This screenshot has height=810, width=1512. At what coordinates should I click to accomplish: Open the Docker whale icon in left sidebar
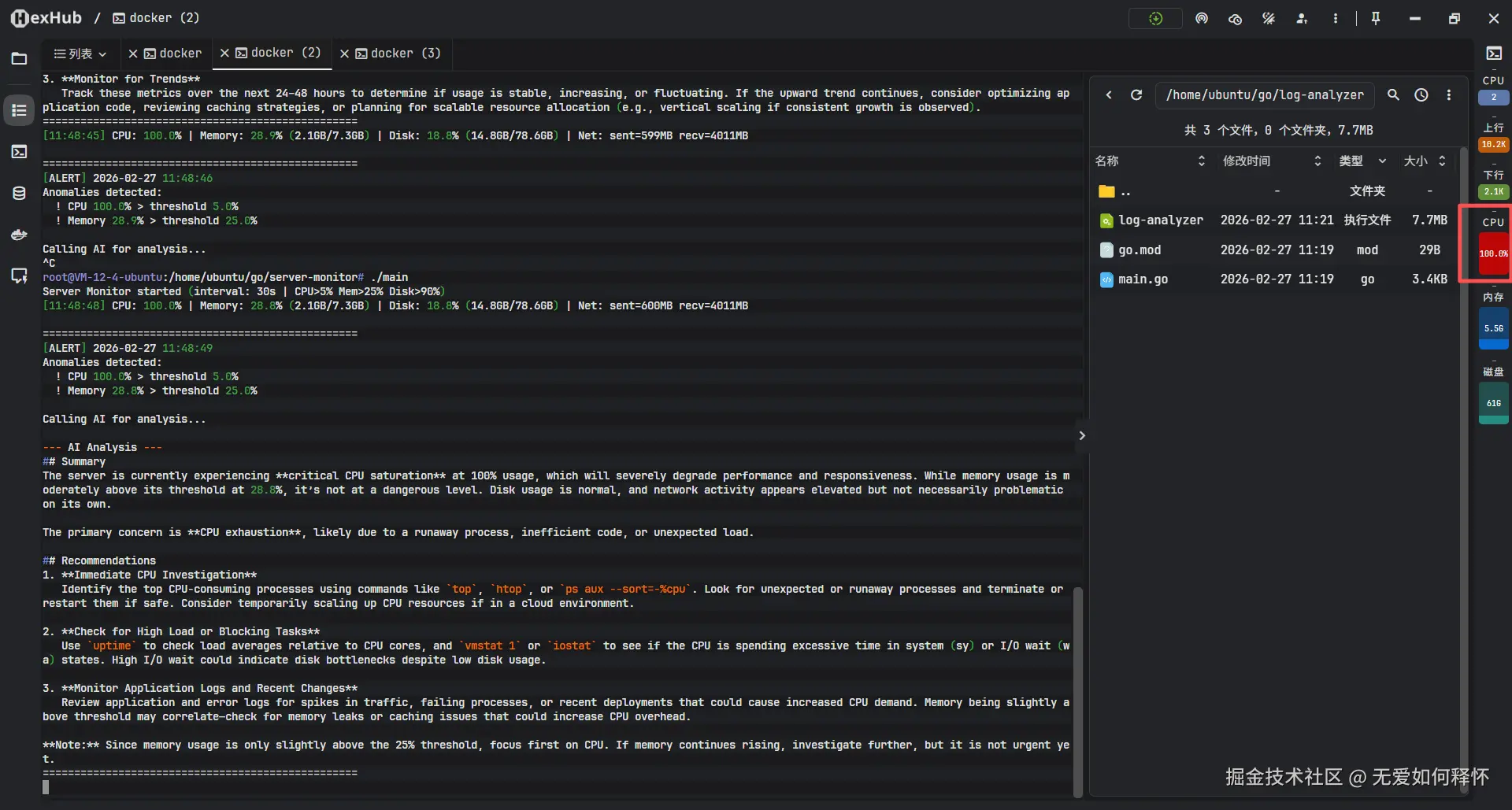point(20,235)
